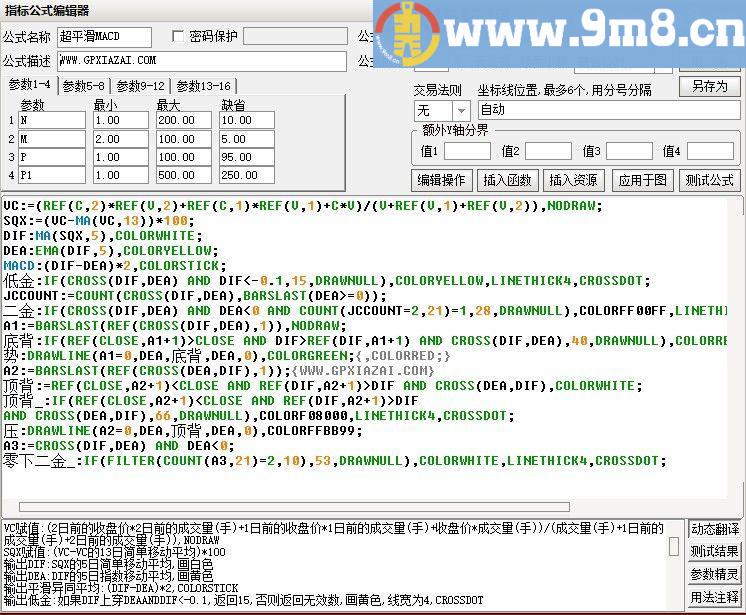This screenshot has height=615, width=746.
Task: Click the A3:=CROSS(DIF,DEA) code line
Action: click(118, 446)
